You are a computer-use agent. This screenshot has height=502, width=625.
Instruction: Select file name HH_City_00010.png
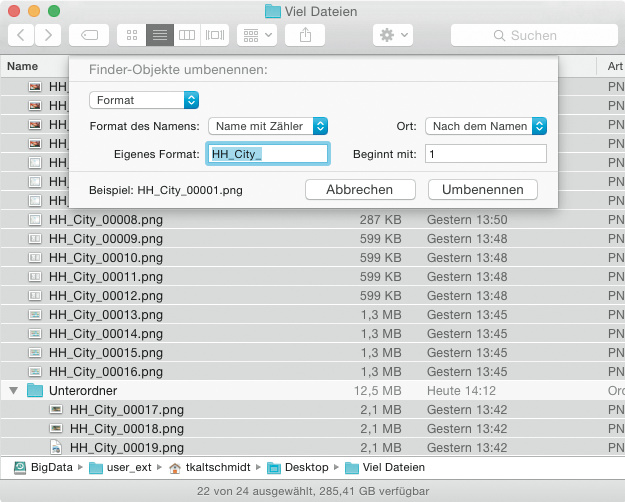106,258
